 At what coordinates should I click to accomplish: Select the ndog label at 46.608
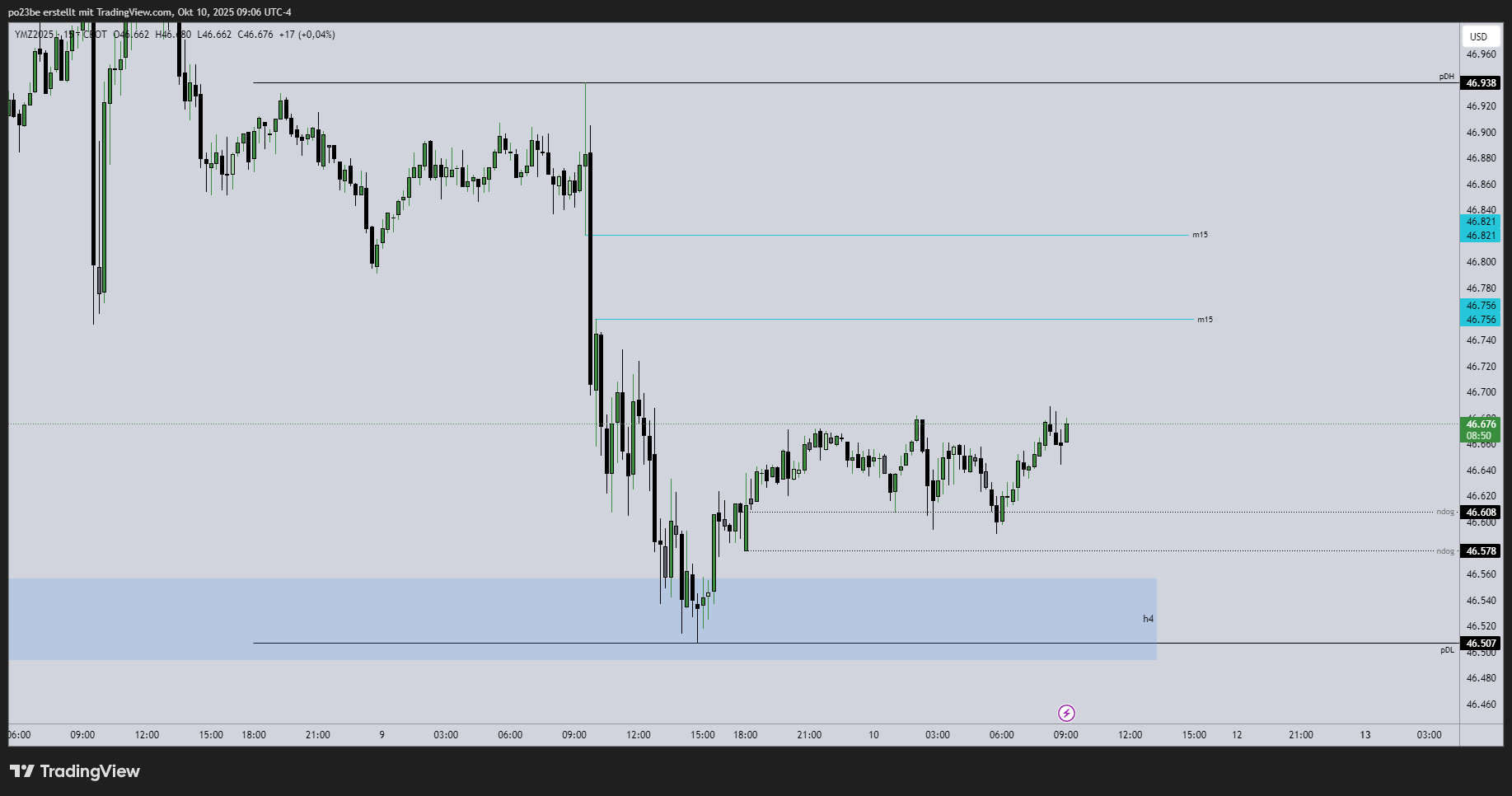coord(1445,512)
